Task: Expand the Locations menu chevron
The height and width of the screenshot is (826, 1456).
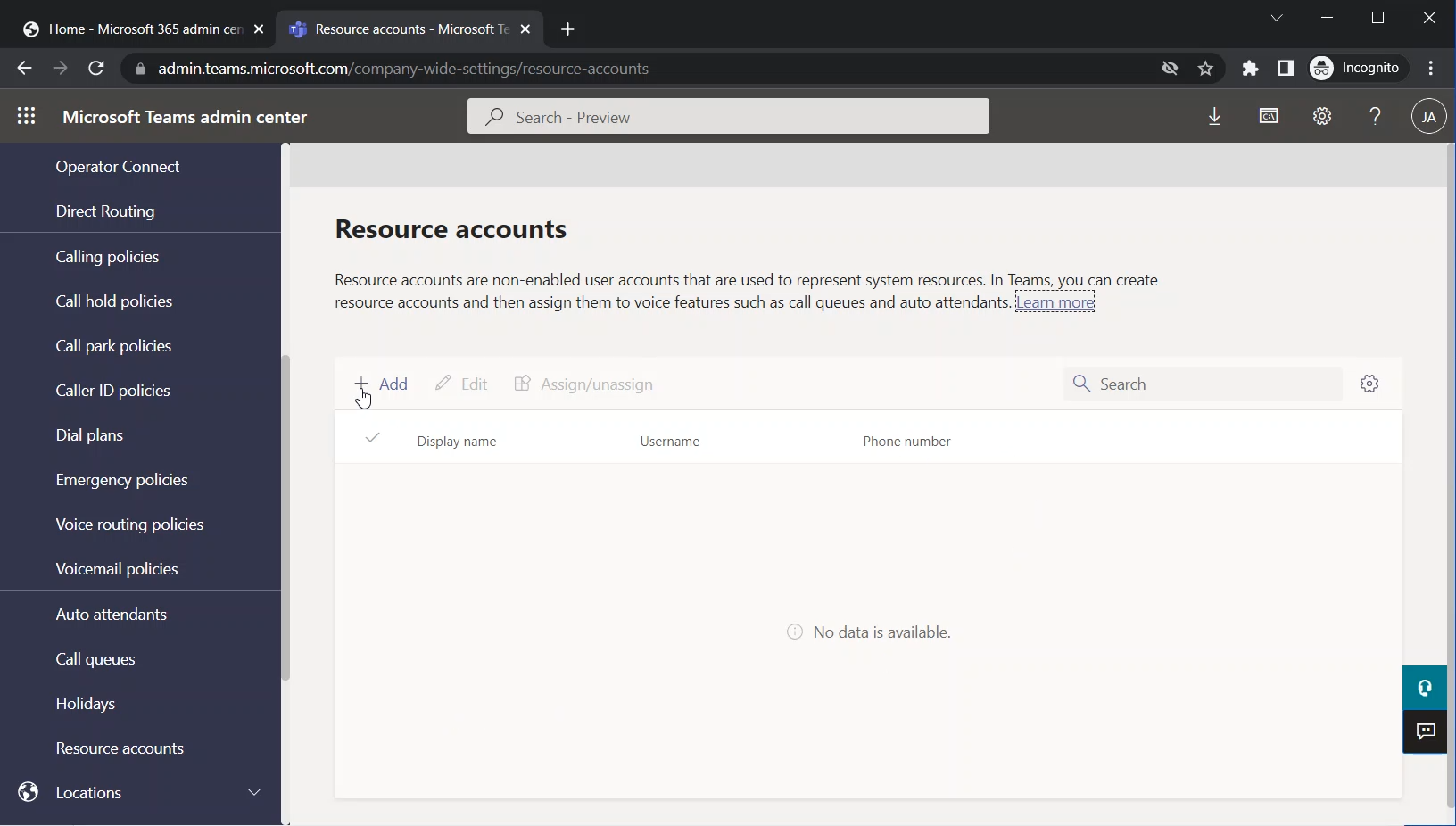Action: (x=254, y=792)
